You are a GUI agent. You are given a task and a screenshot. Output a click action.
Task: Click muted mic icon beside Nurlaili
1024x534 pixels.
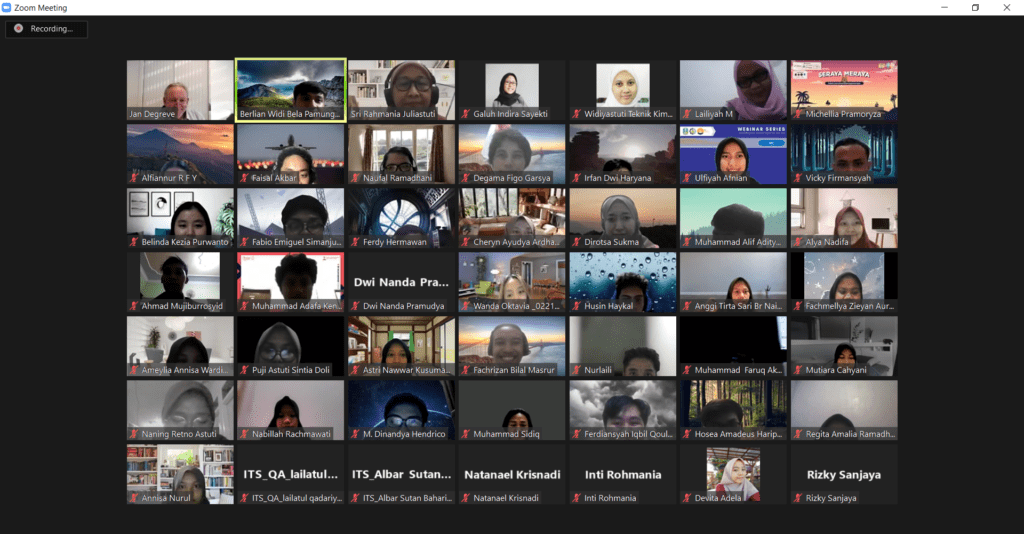click(576, 370)
